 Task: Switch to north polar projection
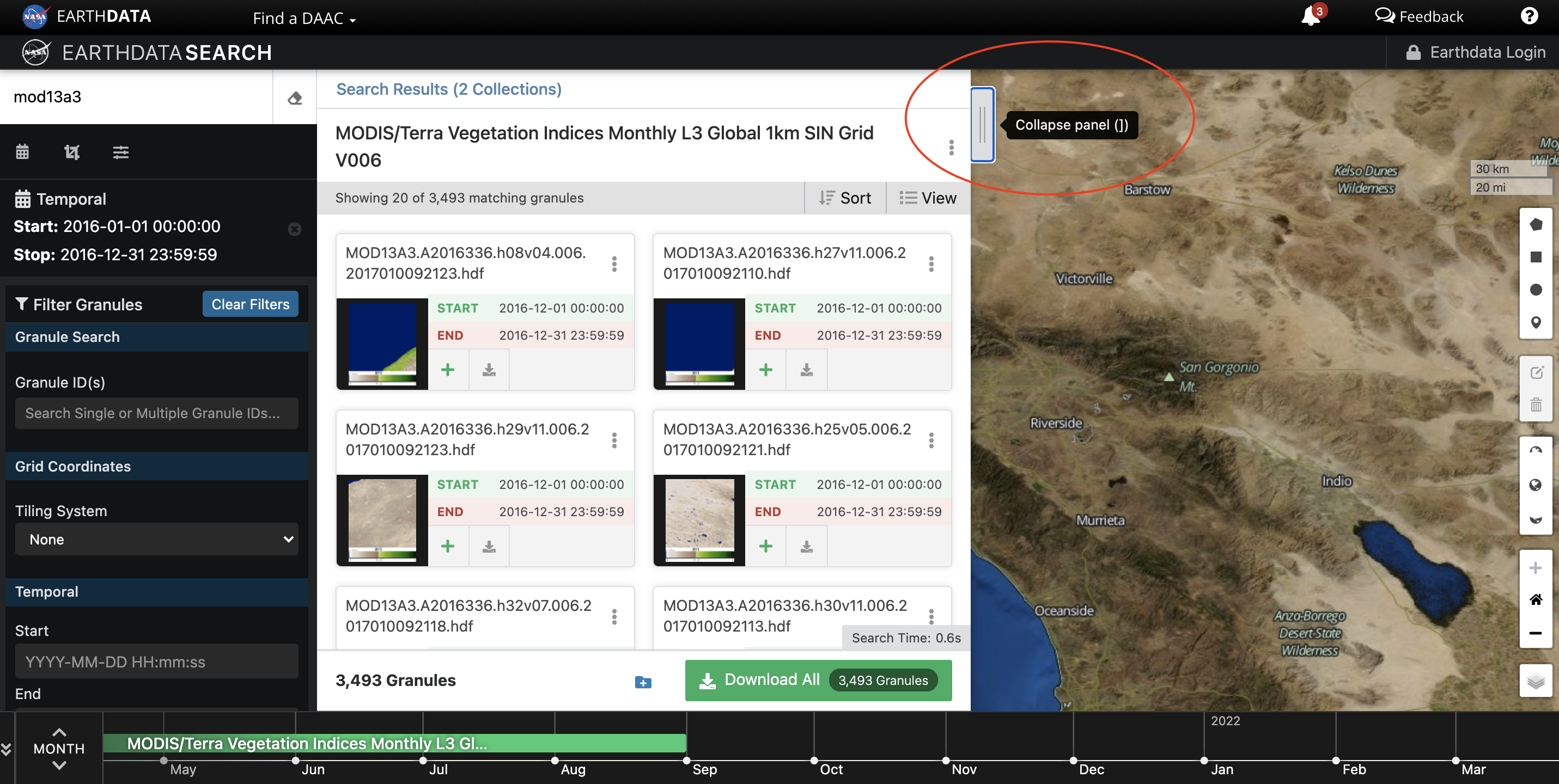[1536, 451]
